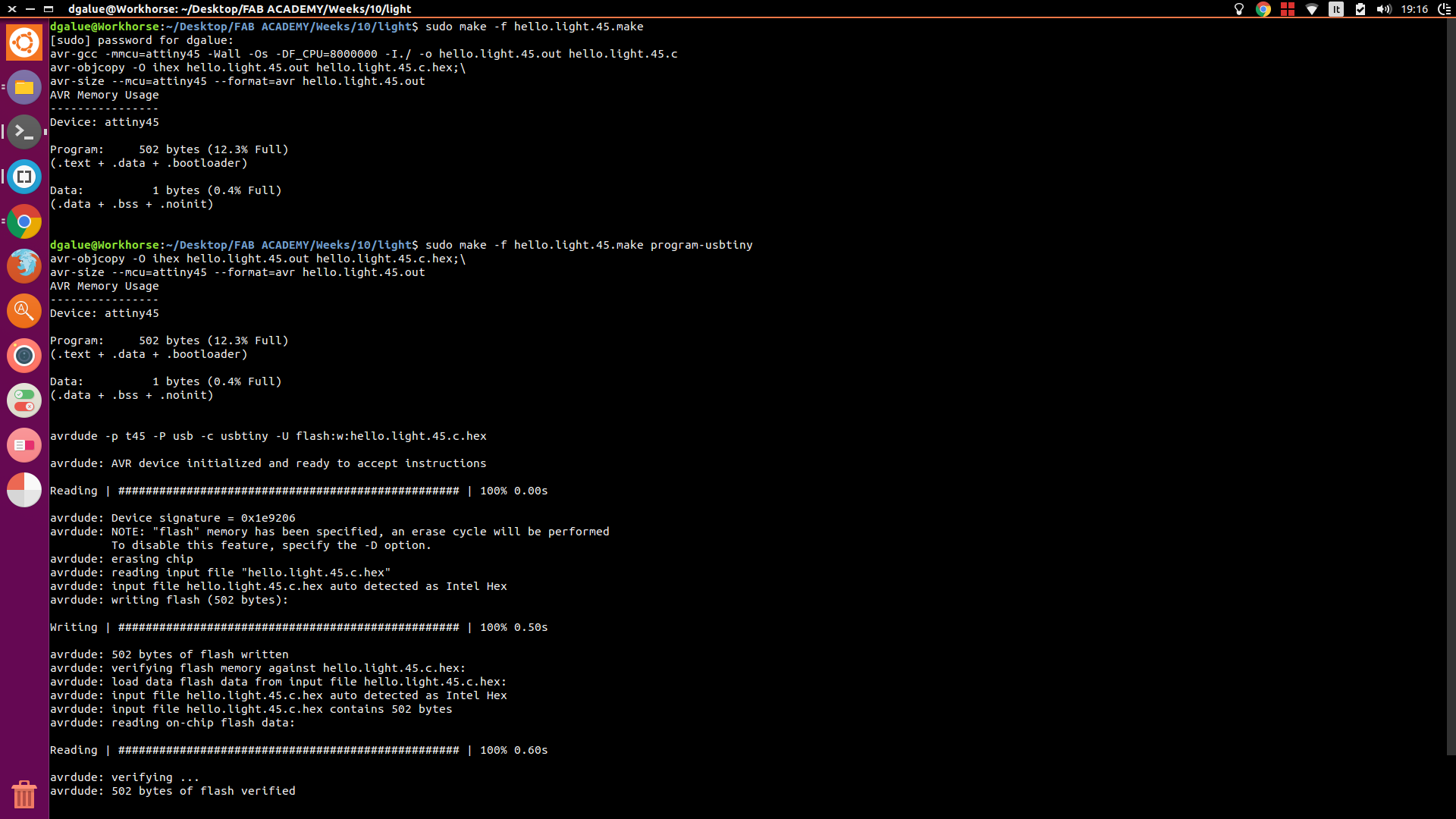Screen dimensions: 1456x819
Task: Open the Trash in the dock
Action: [24, 794]
